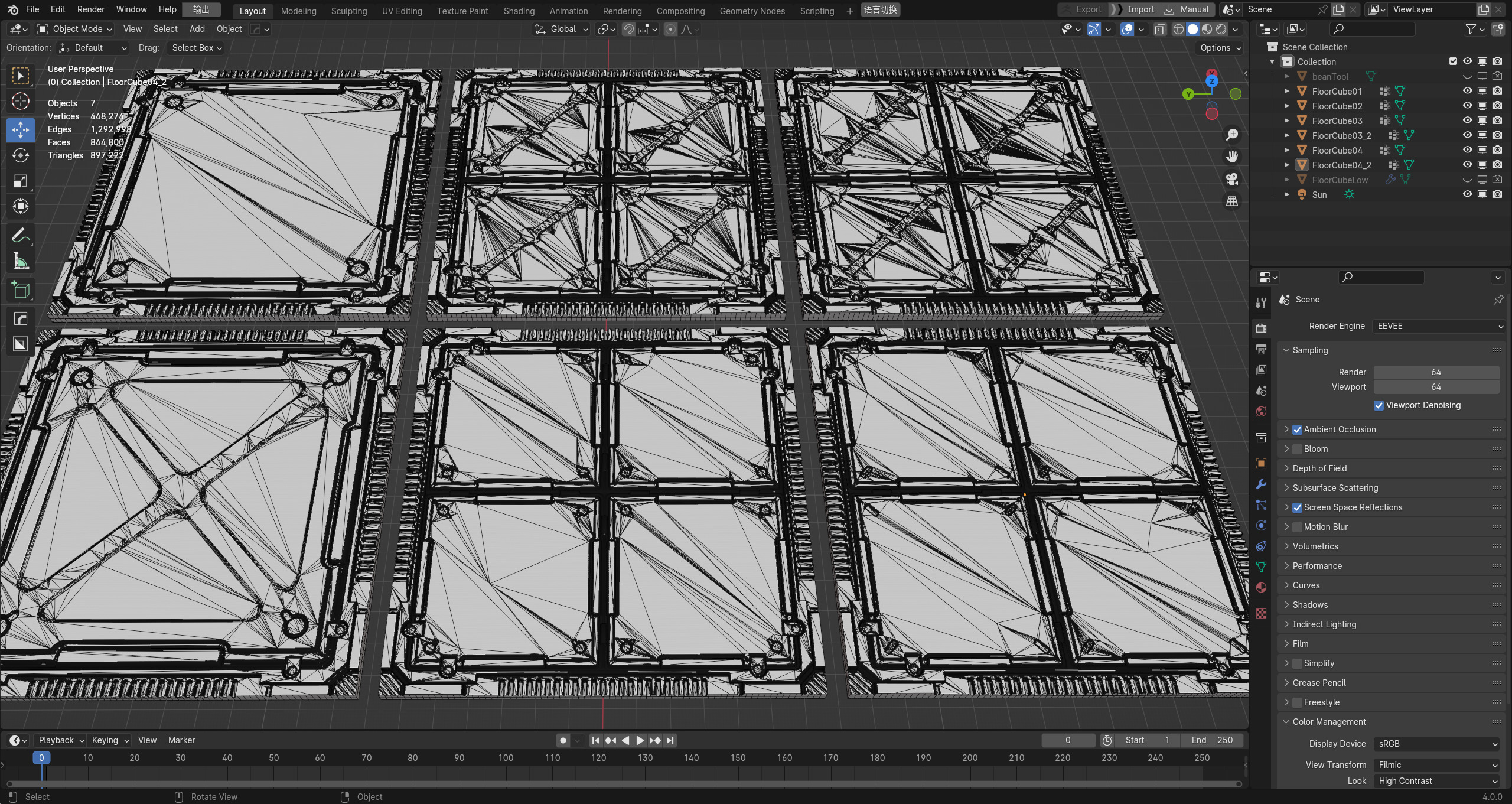
Task: Click the Manual button
Action: click(1187, 9)
